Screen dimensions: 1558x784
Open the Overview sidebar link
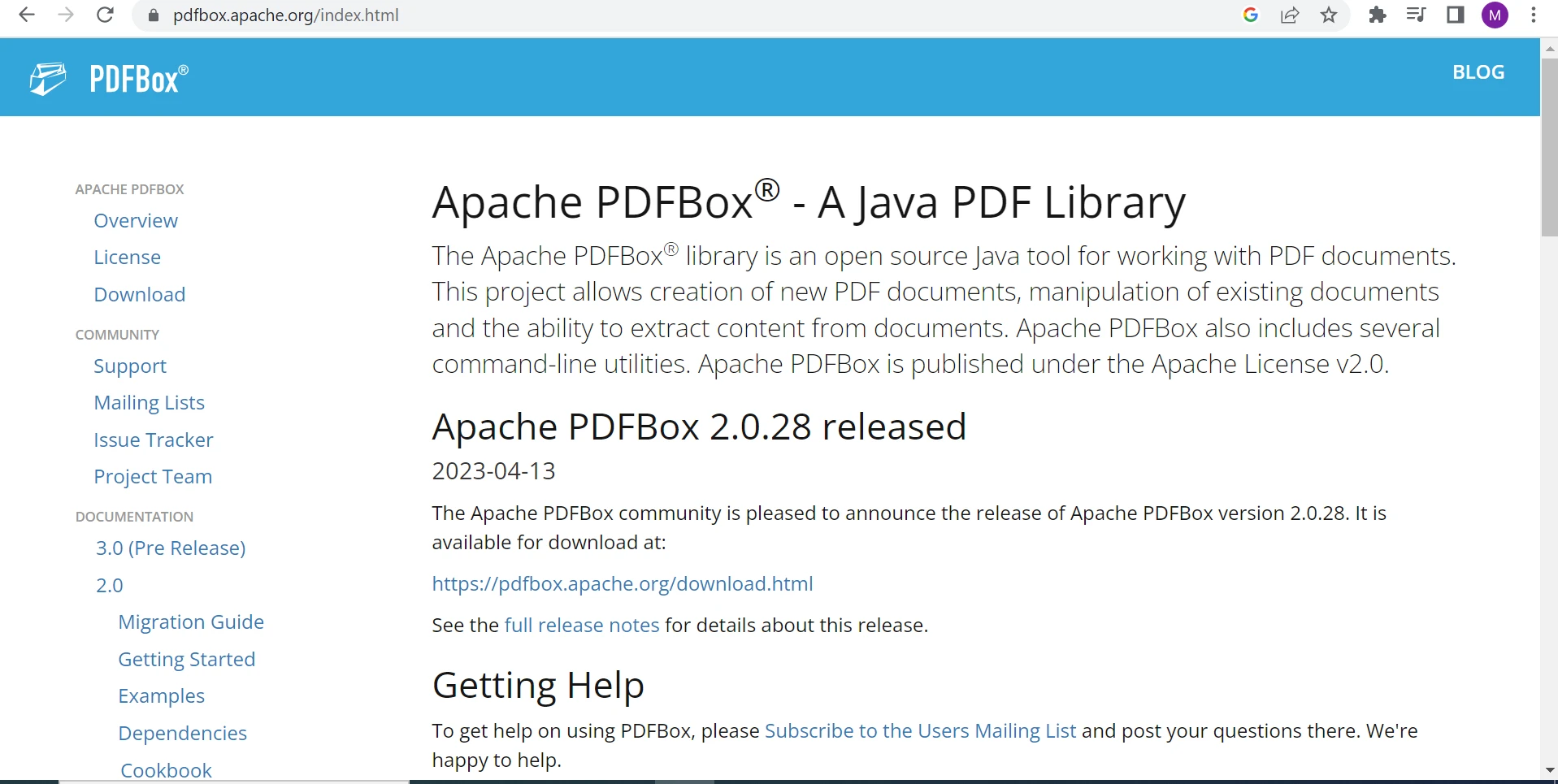pos(136,221)
